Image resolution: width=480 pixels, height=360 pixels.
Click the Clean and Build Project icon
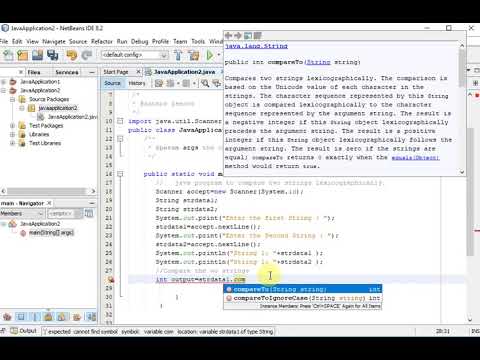point(194,55)
